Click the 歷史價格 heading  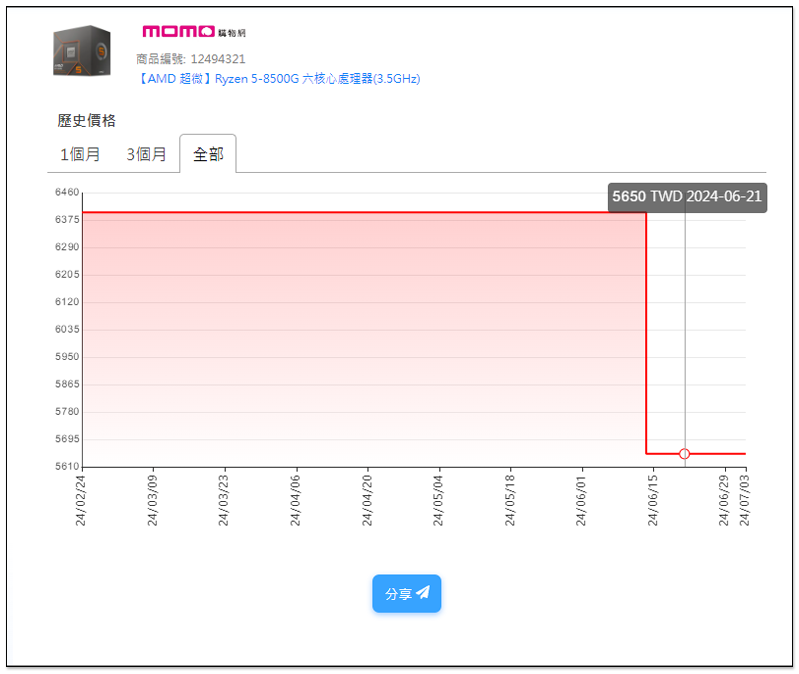[x=86, y=121]
